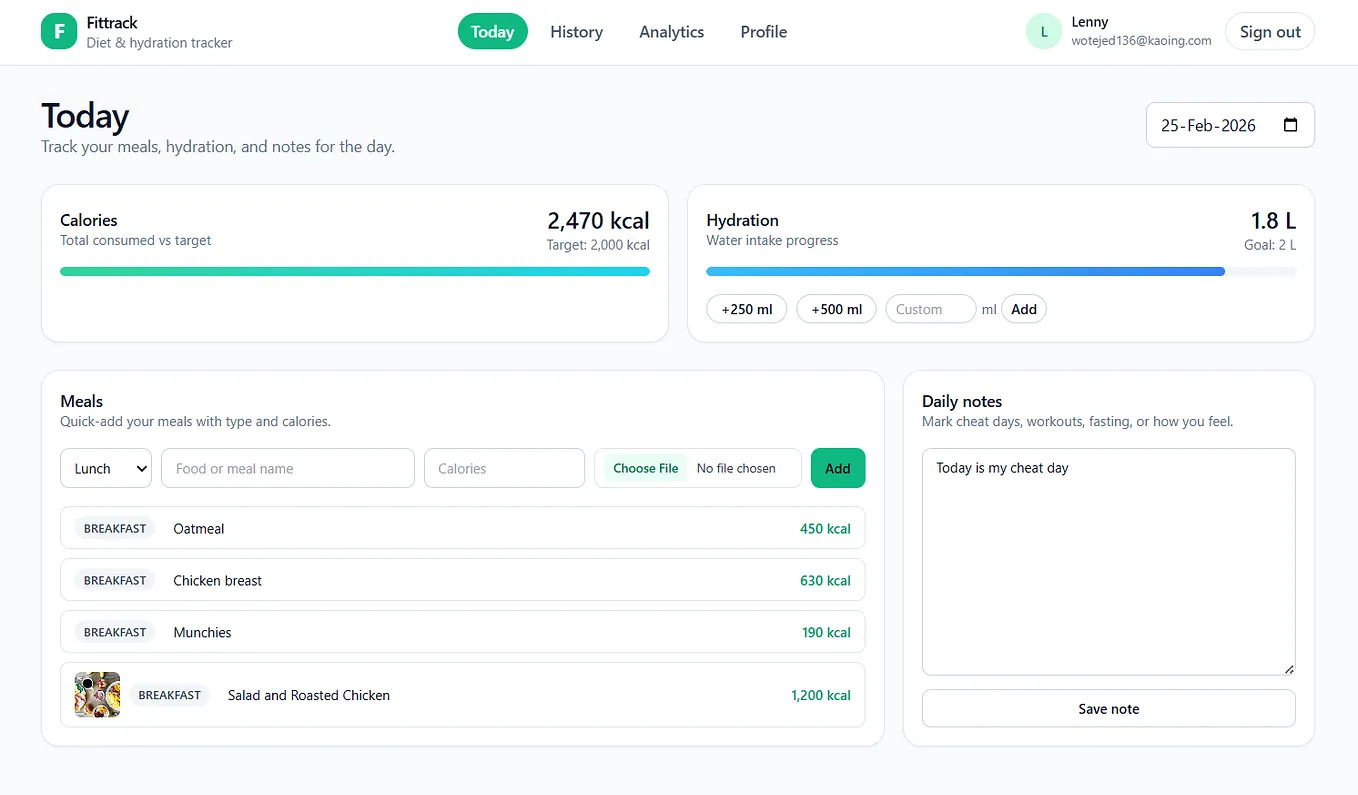Viewport: 1358px width, 795px height.
Task: Click the BREAKFAST tag on the Oatmeal row
Action: 115,528
